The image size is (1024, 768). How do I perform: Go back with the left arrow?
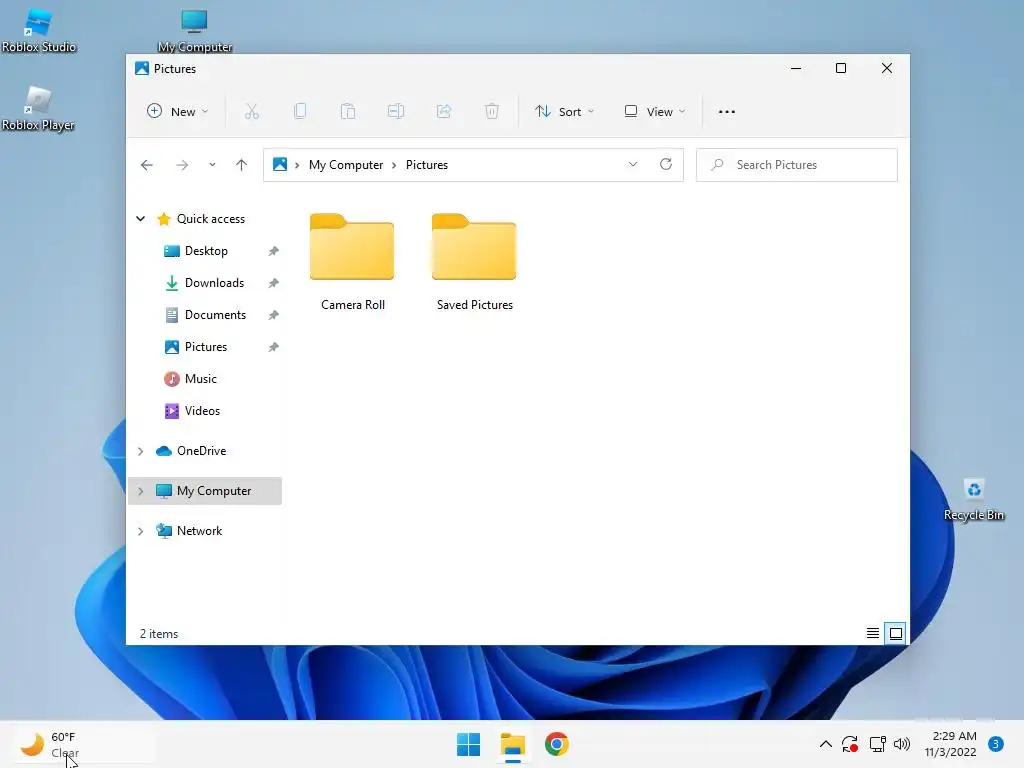[x=147, y=165]
